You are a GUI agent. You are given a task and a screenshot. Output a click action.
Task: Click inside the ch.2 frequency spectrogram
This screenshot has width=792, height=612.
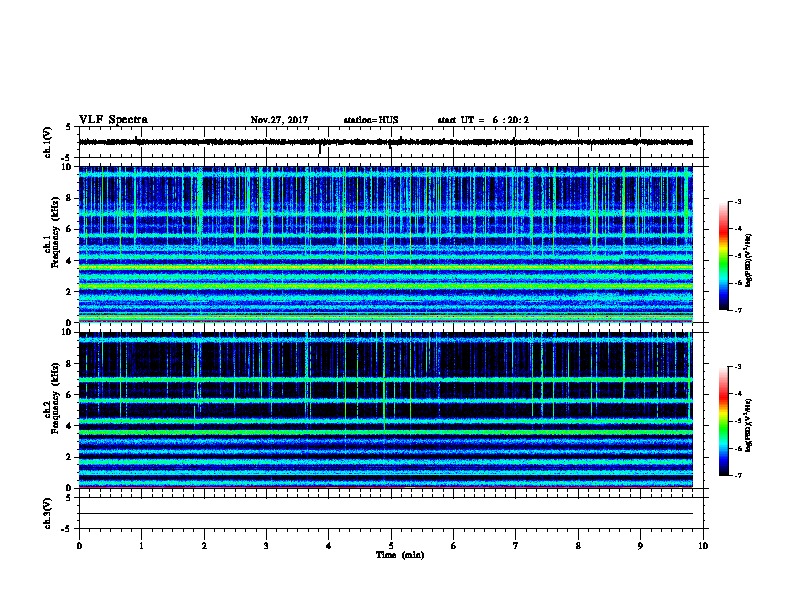click(x=386, y=410)
